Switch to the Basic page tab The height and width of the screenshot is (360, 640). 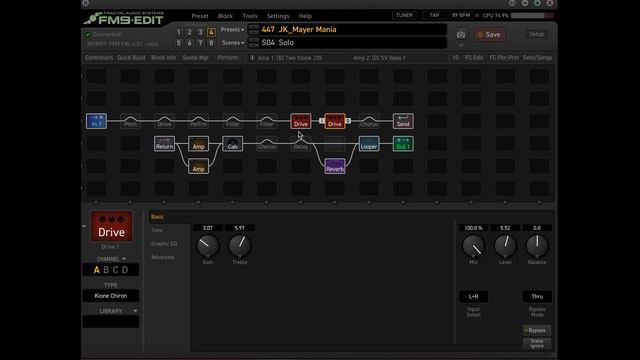tap(157, 217)
